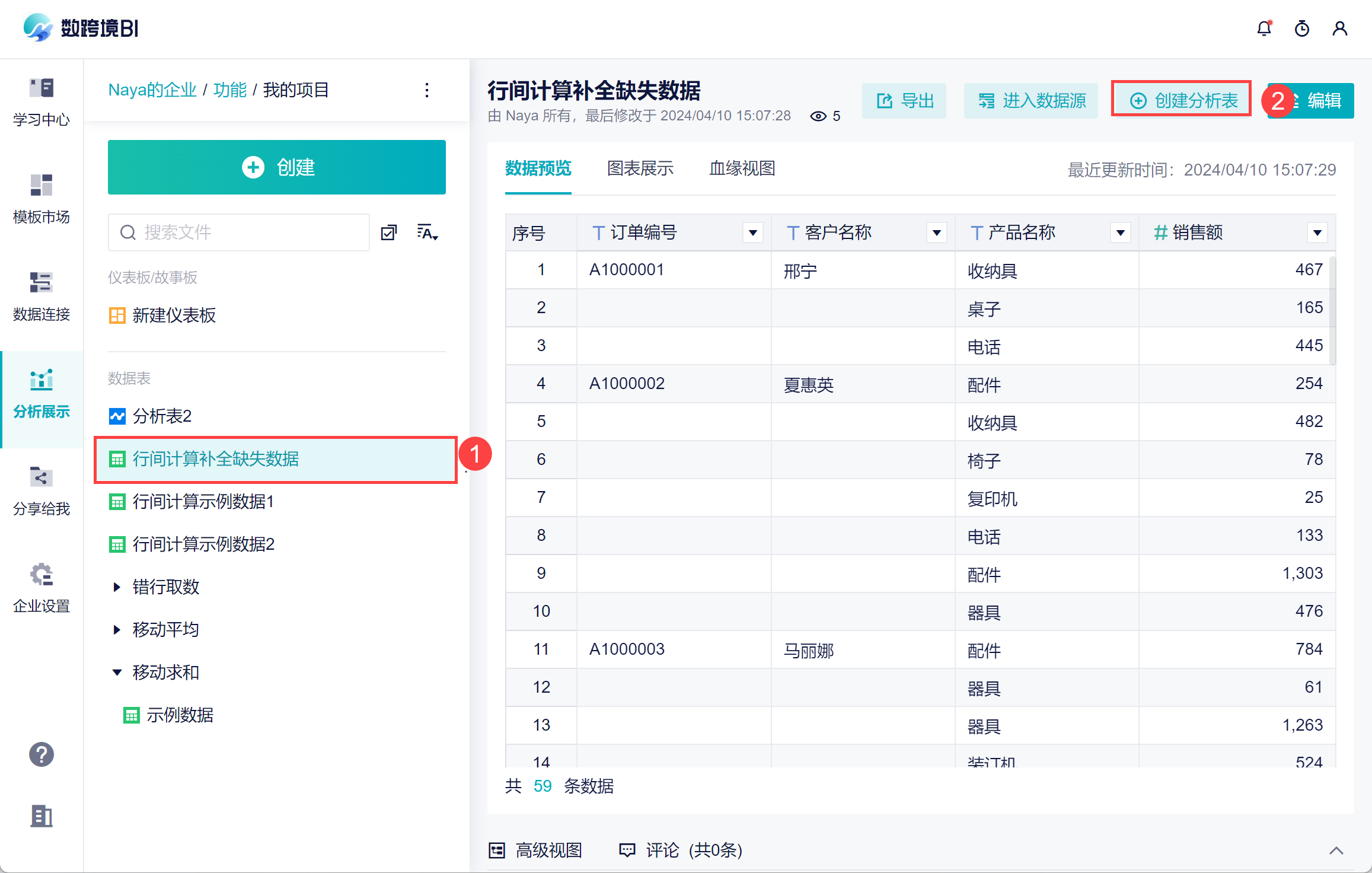Open the notification bell icon
This screenshot has height=873, width=1372.
1263,28
